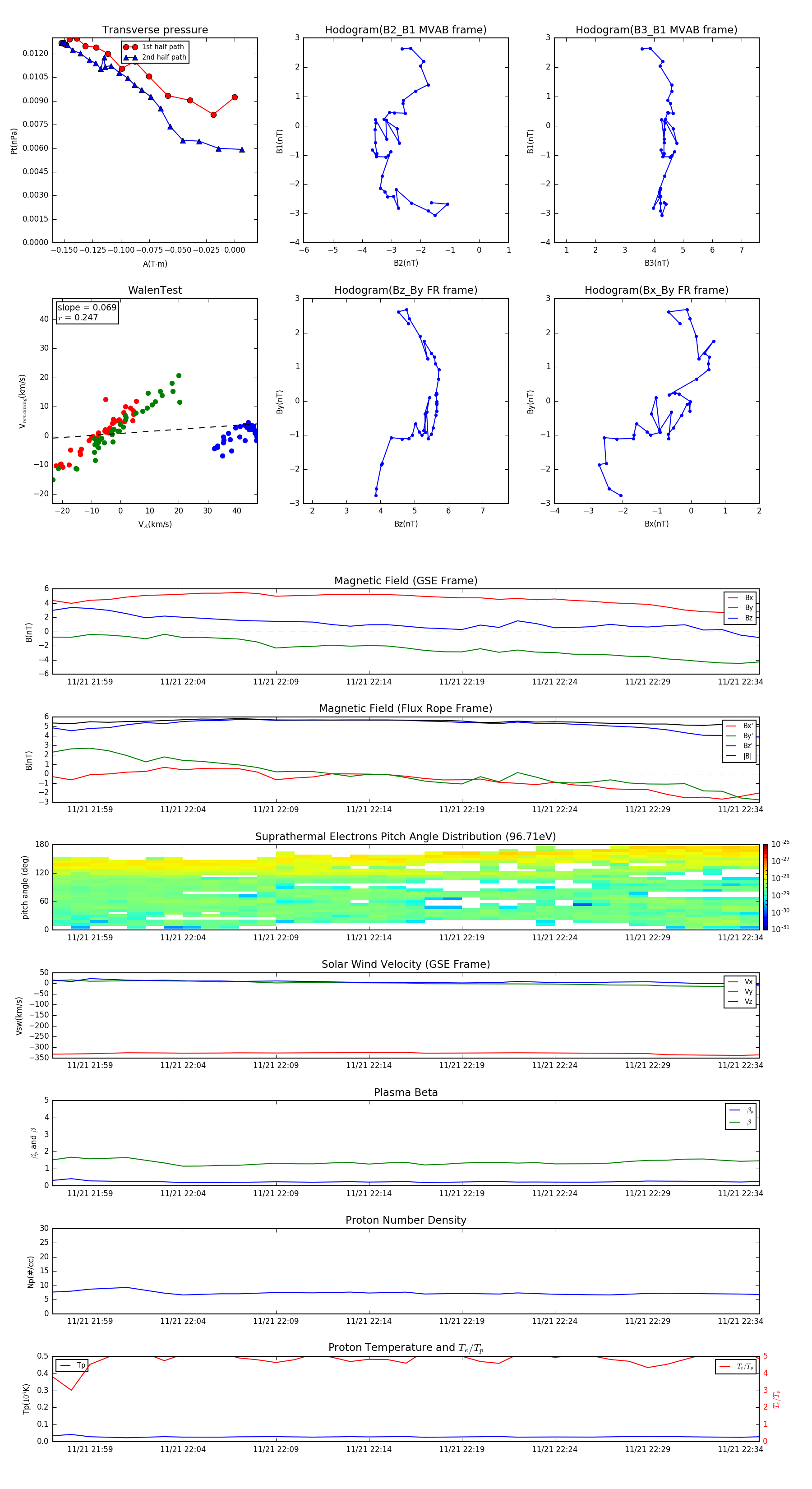This screenshot has width=812, height=1489.
Task: Click the B3(nT) x-axis label
Action: pyautogui.click(x=656, y=263)
